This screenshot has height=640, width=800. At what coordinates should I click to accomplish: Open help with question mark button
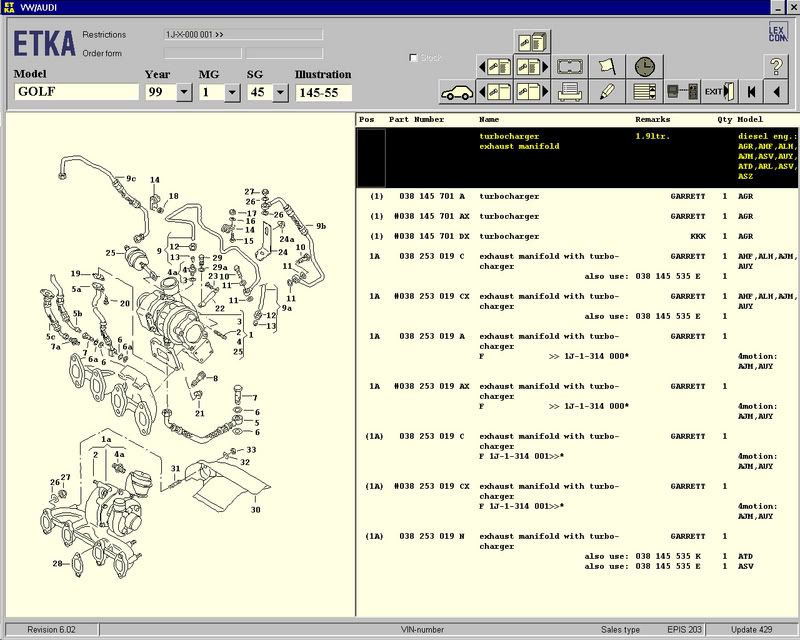tap(776, 66)
